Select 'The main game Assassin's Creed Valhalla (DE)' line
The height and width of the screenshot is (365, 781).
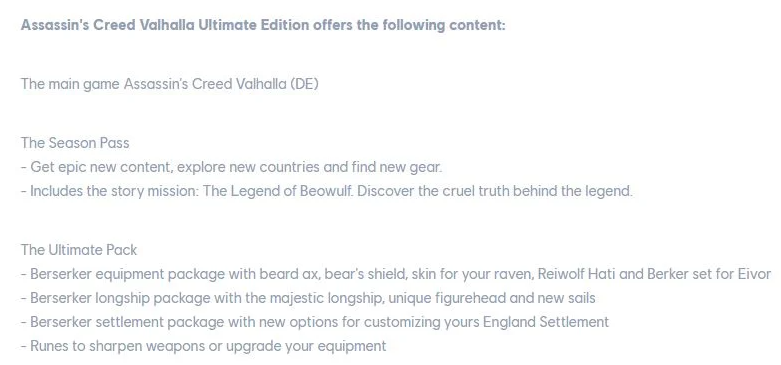169,84
